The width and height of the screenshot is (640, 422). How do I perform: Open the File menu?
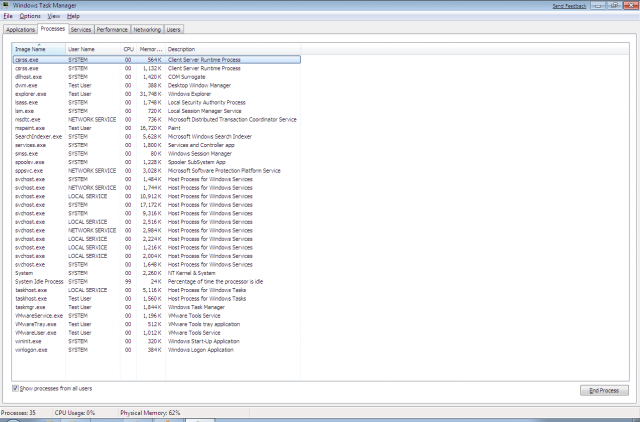(8, 16)
